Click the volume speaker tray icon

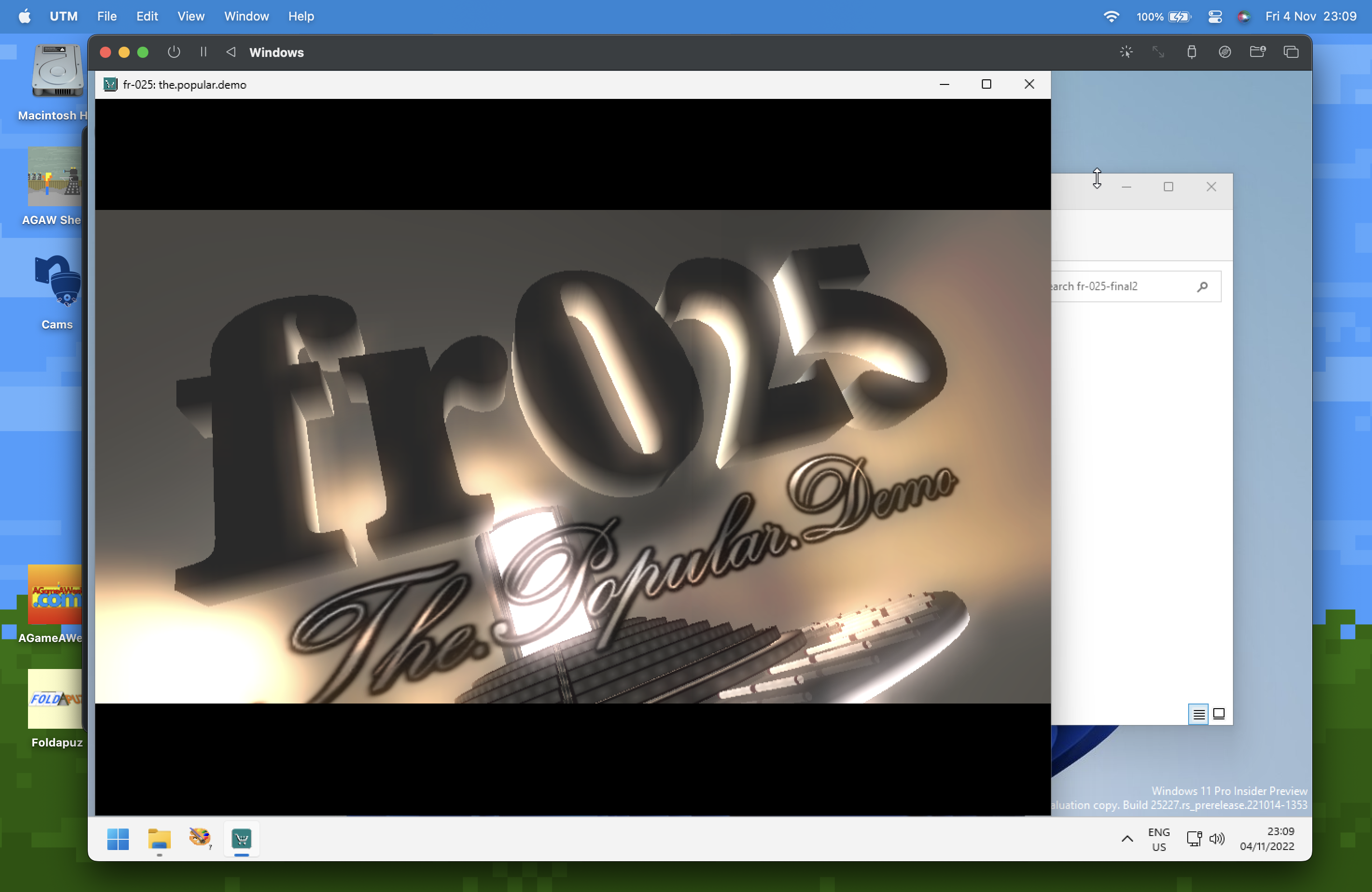tap(1217, 839)
